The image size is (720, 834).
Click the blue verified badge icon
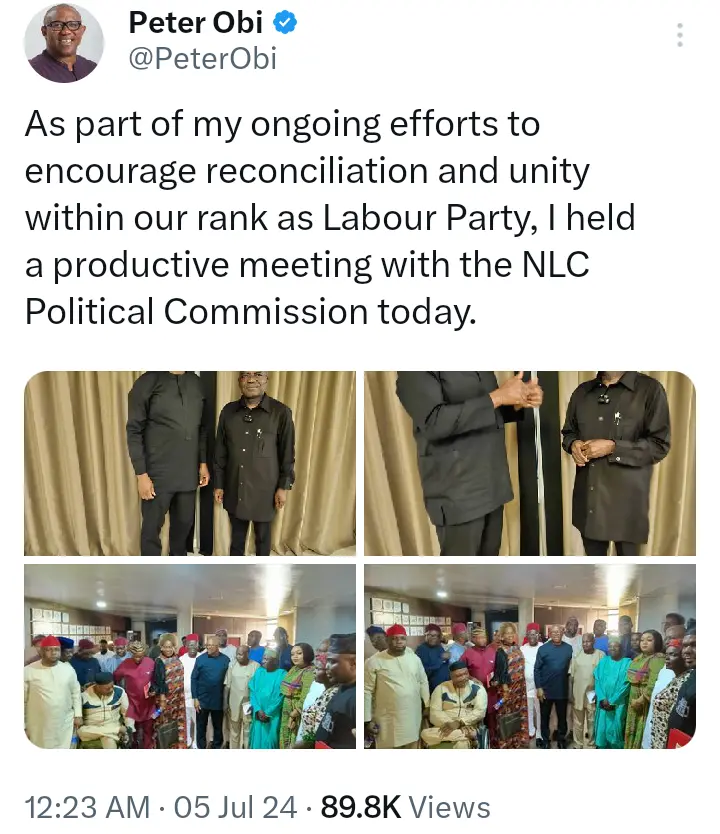click(285, 22)
